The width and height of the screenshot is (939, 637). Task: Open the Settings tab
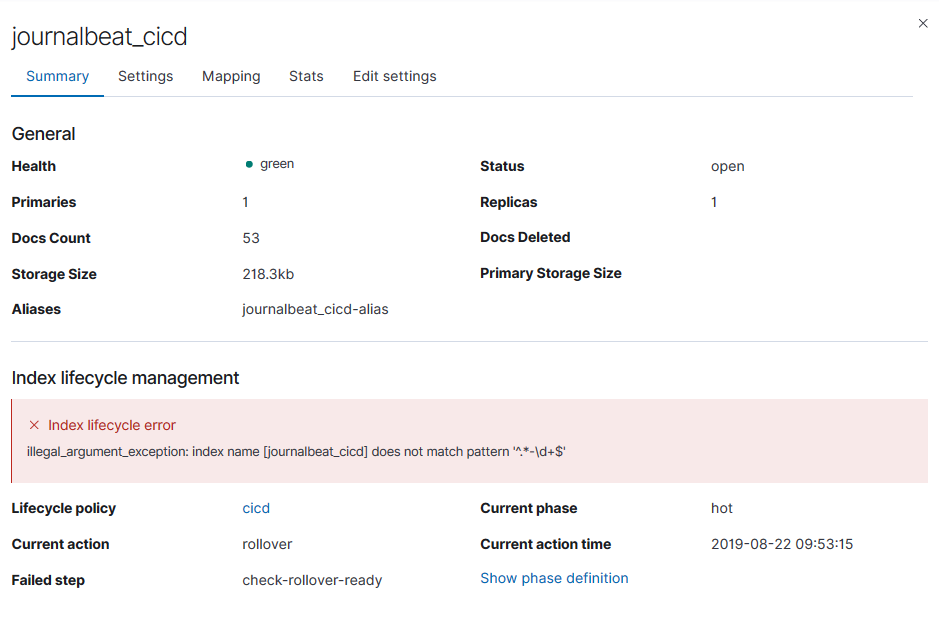pos(145,76)
